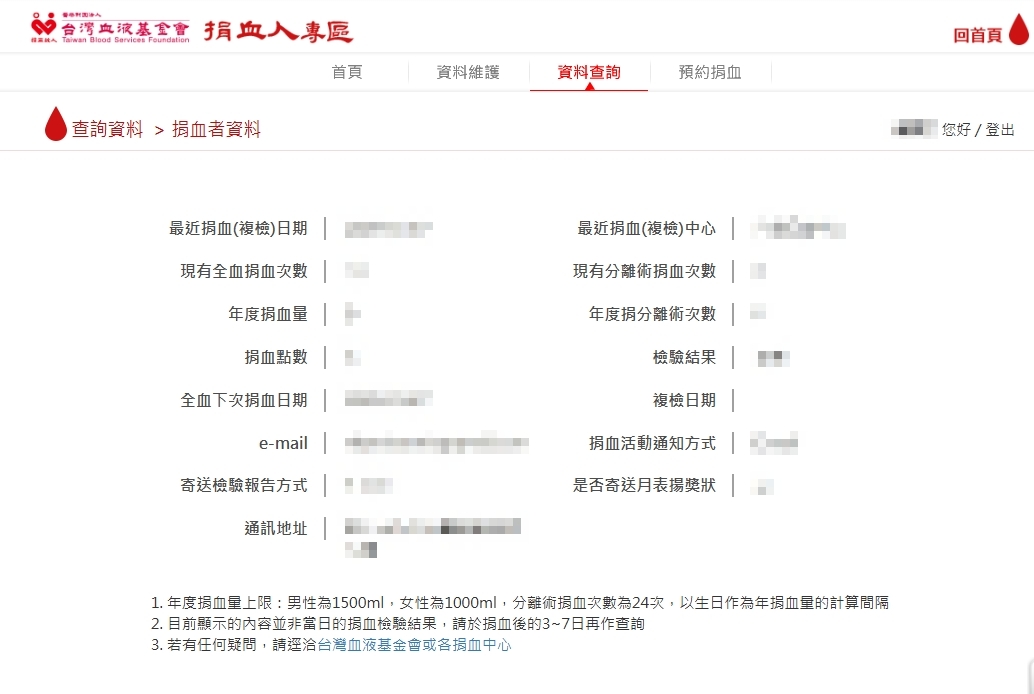Select the 檢驗結果 label

click(684, 357)
